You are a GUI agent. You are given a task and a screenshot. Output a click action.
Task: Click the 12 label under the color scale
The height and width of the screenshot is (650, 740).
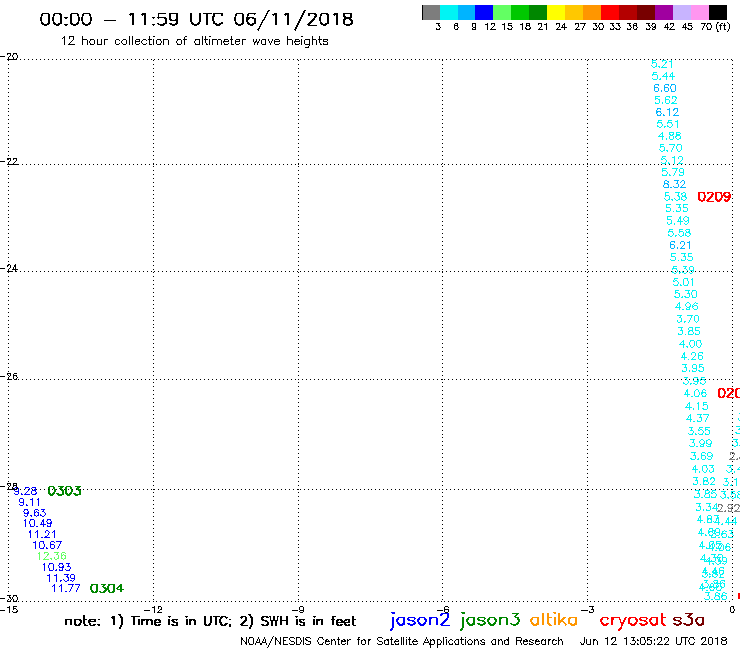490,26
